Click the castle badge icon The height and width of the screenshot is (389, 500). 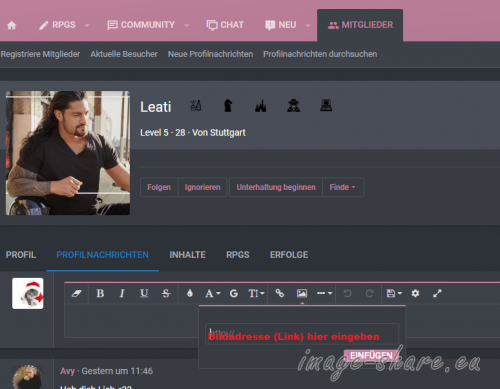pos(261,106)
